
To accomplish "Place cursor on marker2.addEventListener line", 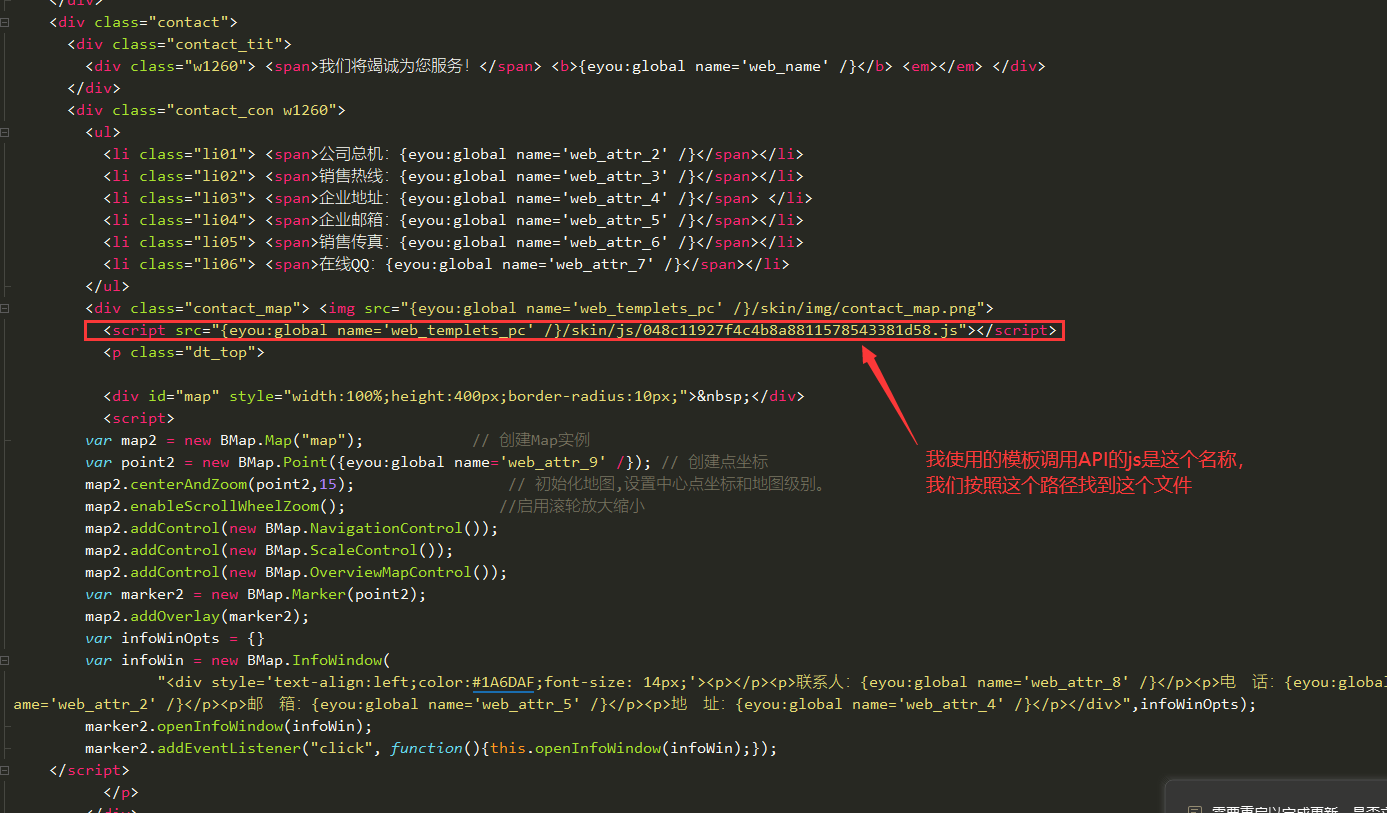I will 430,748.
